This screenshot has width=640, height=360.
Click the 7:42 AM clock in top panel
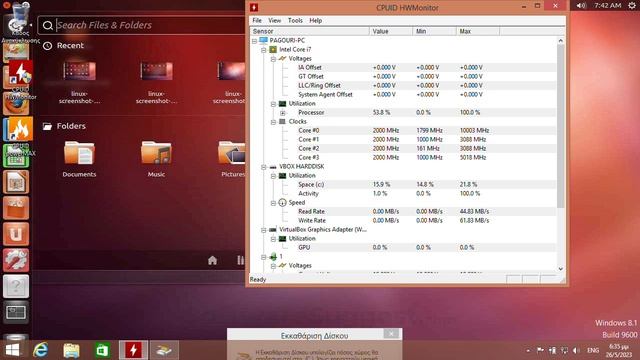(x=608, y=5)
